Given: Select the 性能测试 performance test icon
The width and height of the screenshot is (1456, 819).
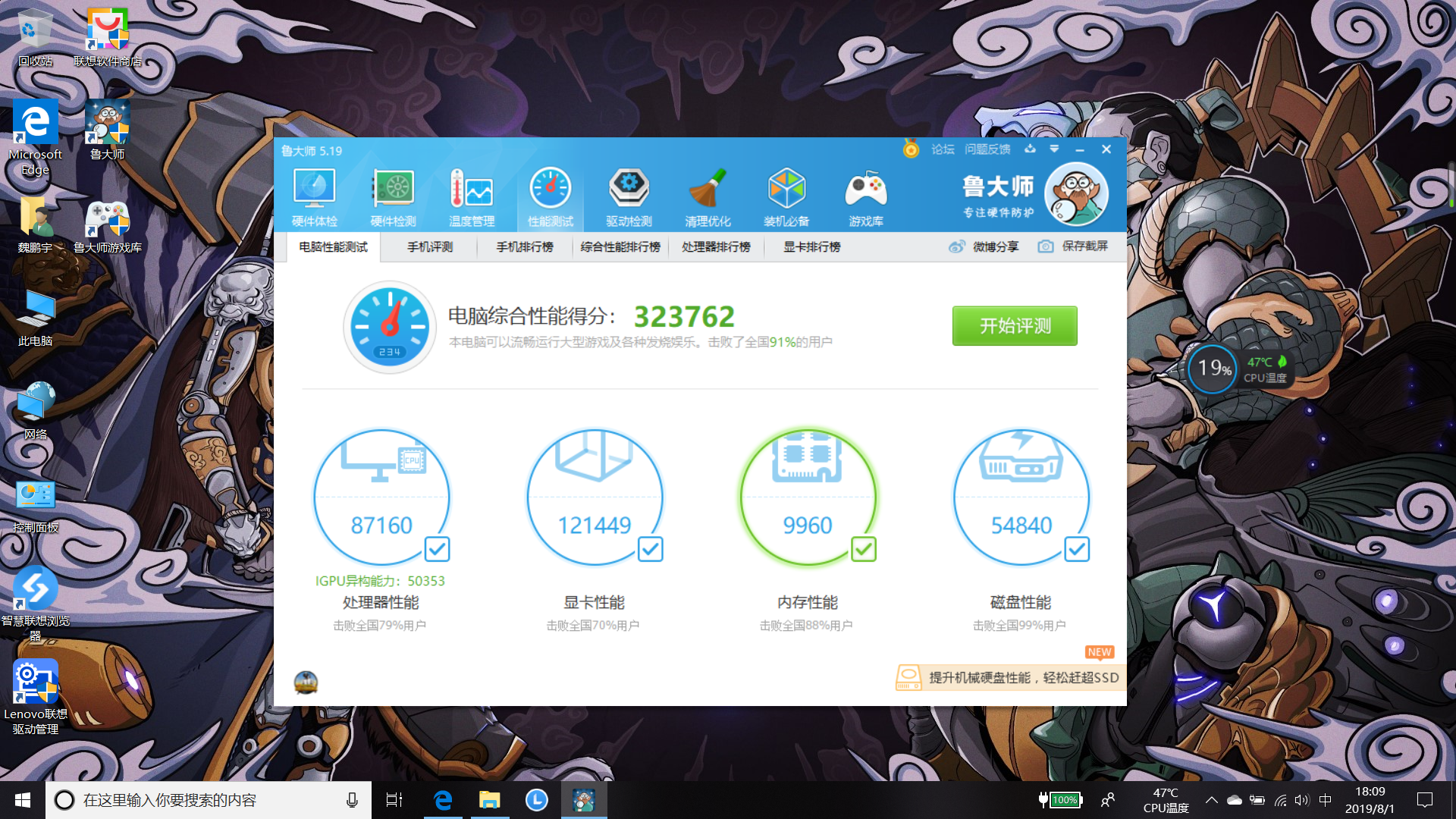Looking at the screenshot, I should [x=551, y=197].
